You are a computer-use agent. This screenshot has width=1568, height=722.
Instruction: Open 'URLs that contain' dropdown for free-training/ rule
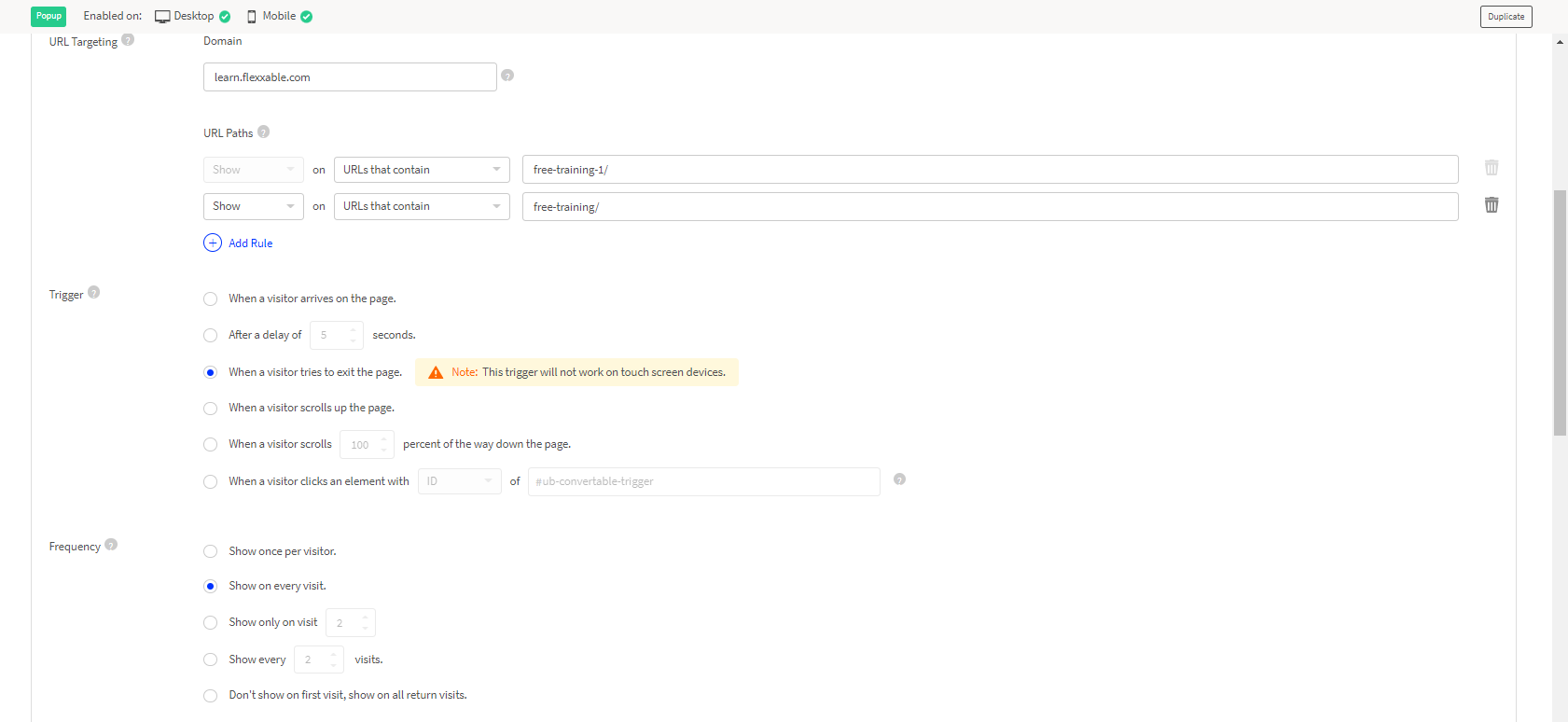(x=421, y=206)
